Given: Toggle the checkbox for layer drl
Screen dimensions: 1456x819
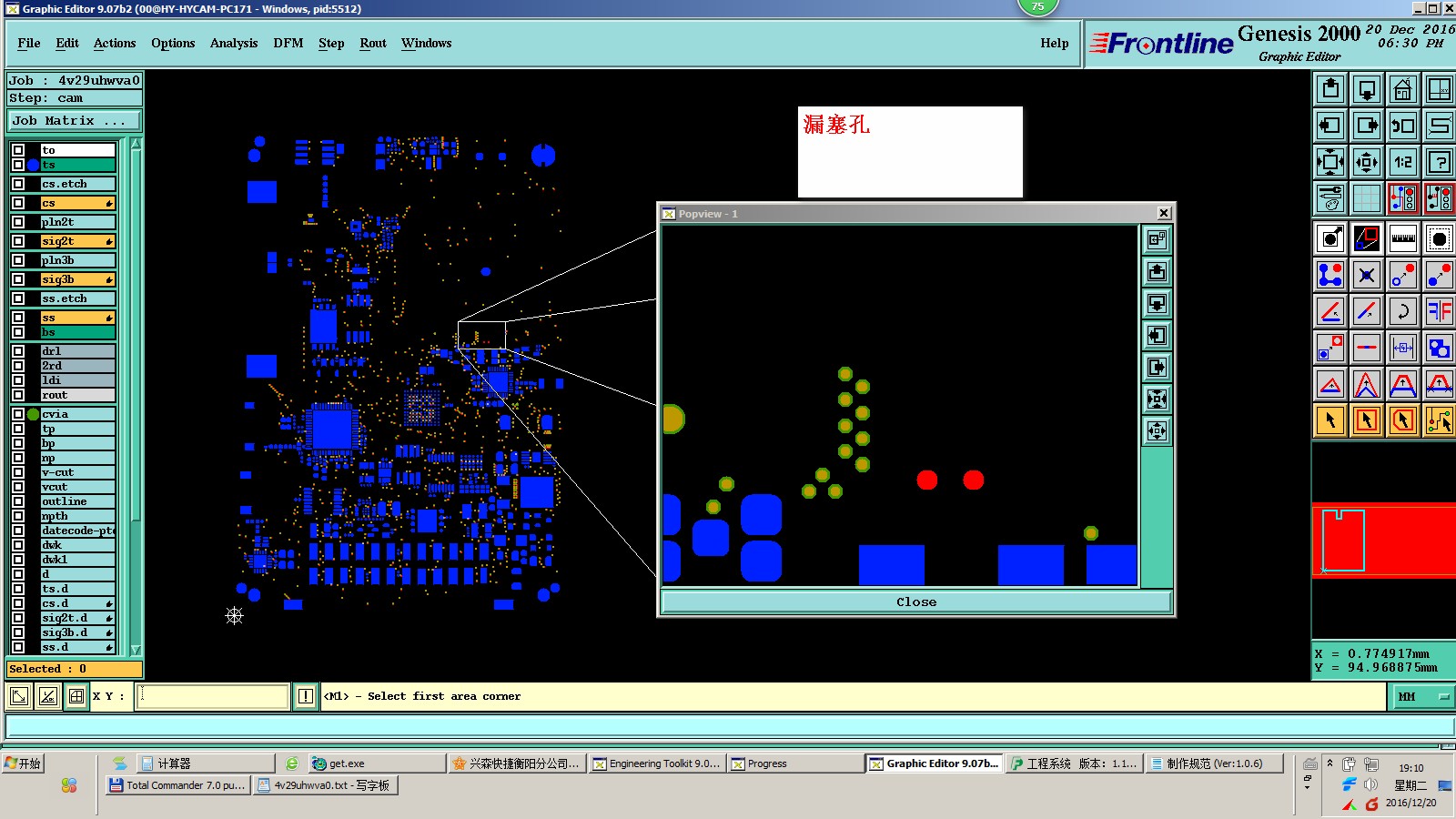Looking at the screenshot, I should (18, 351).
